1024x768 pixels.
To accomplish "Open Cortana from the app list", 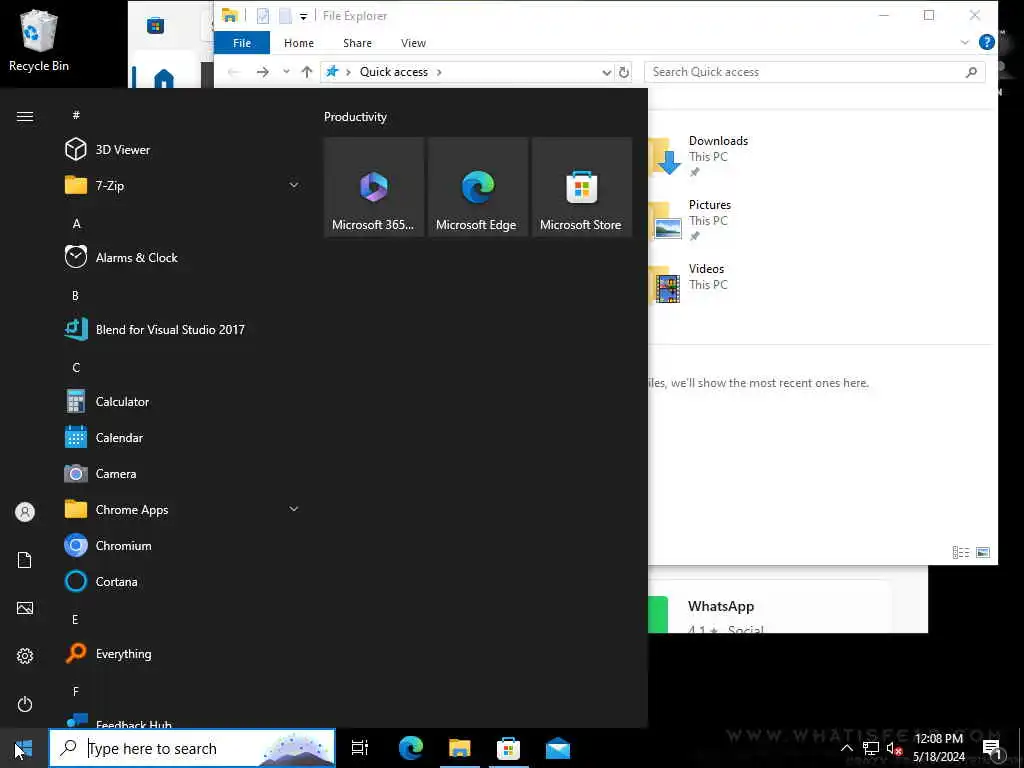I will point(183,581).
